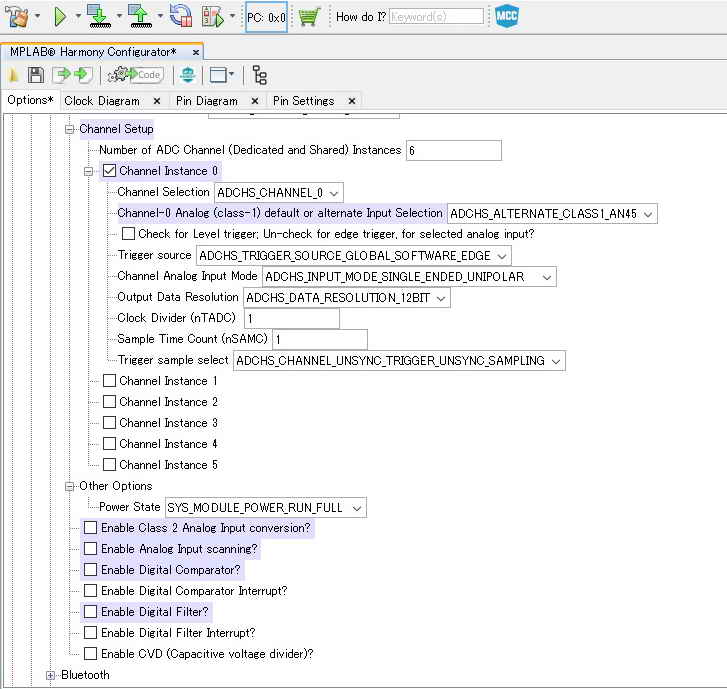The height and width of the screenshot is (689, 727).
Task: Open dropdown arrow next to Program Device icon
Action: coord(119,17)
